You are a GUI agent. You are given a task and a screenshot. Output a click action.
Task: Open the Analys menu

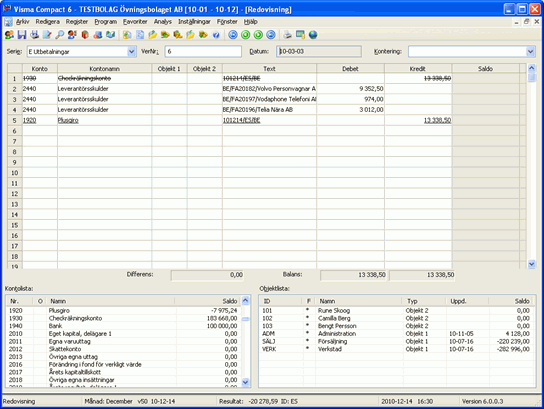[x=163, y=22]
